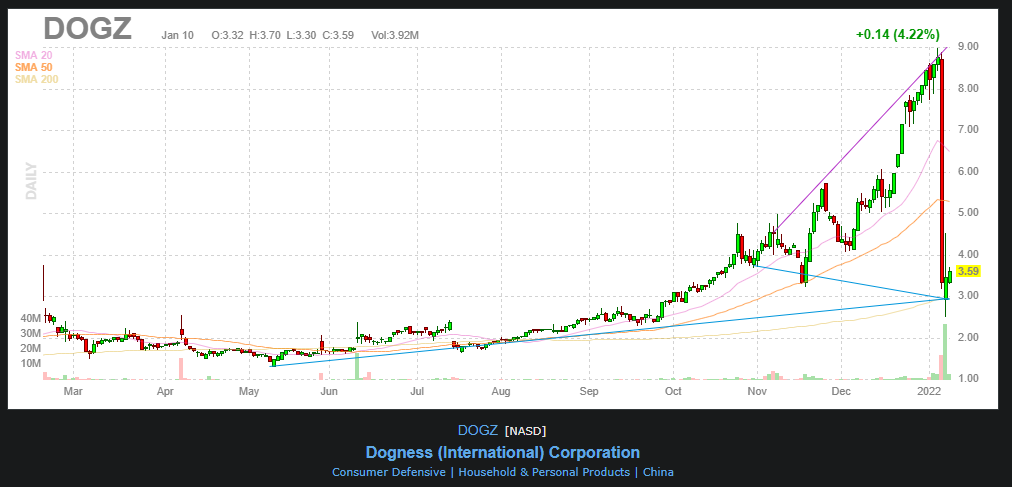
Task: Click the 7.00 price axis label
Action: coord(968,130)
